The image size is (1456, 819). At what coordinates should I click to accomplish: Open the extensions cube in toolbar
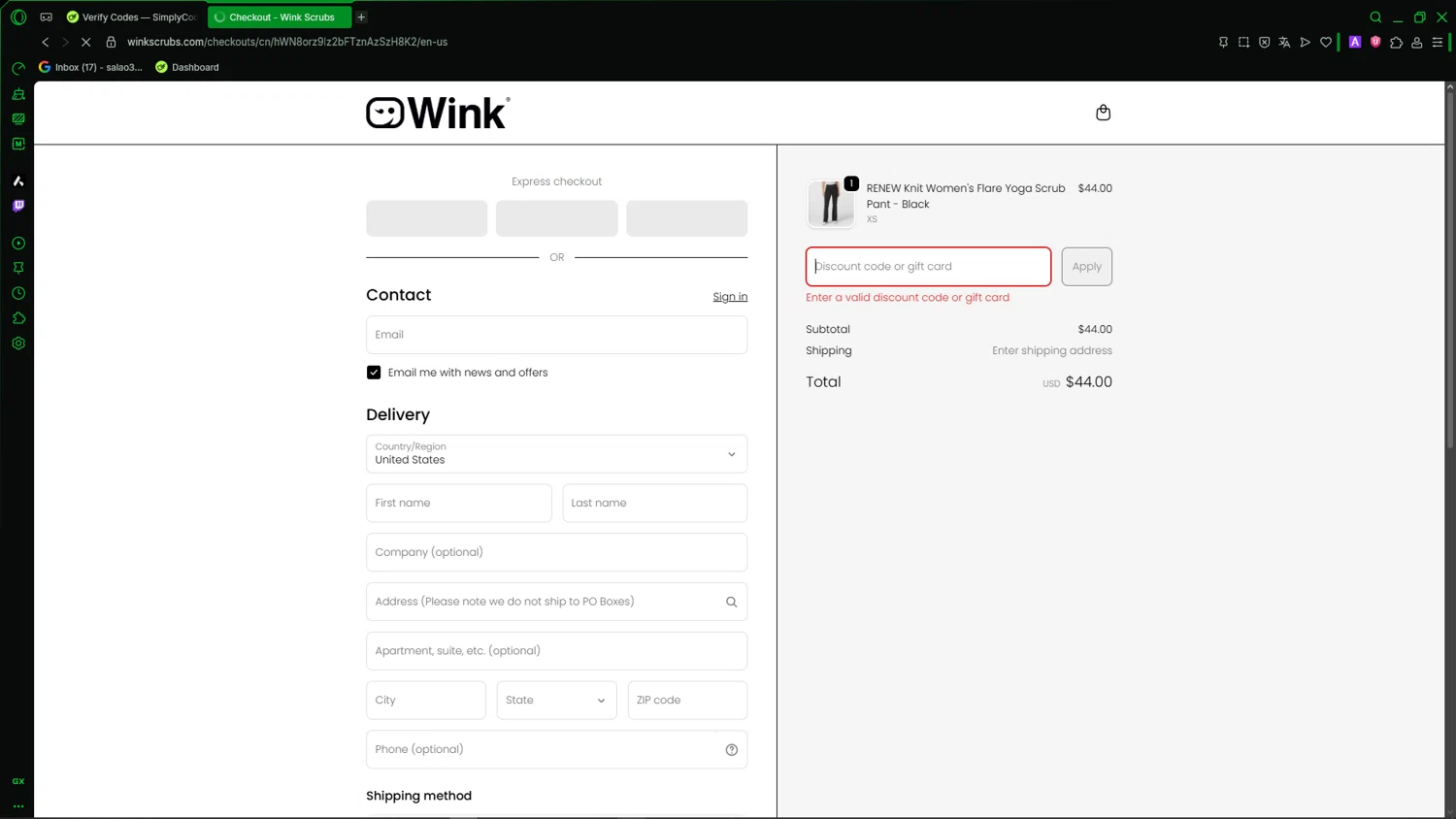tap(1396, 43)
